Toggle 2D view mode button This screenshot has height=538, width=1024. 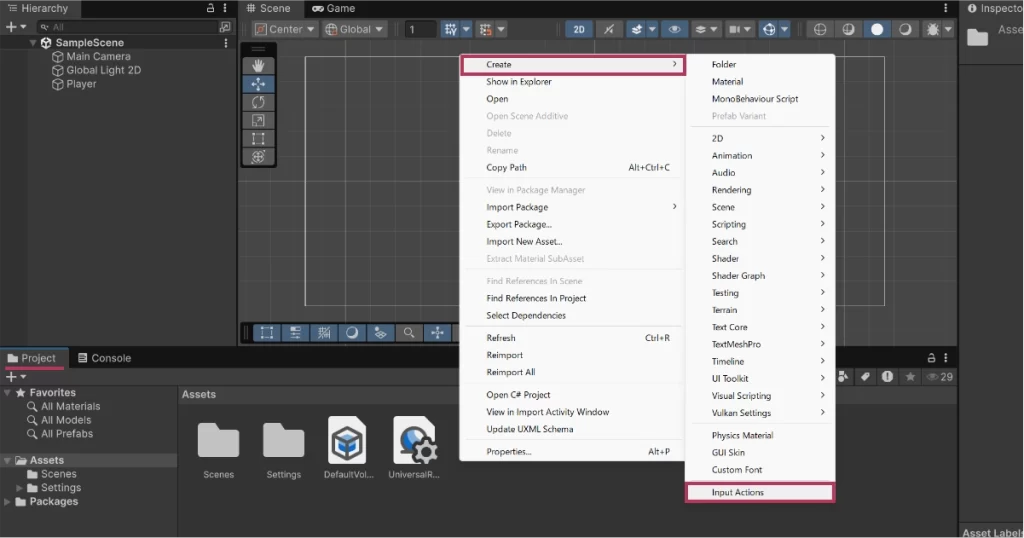coord(579,30)
